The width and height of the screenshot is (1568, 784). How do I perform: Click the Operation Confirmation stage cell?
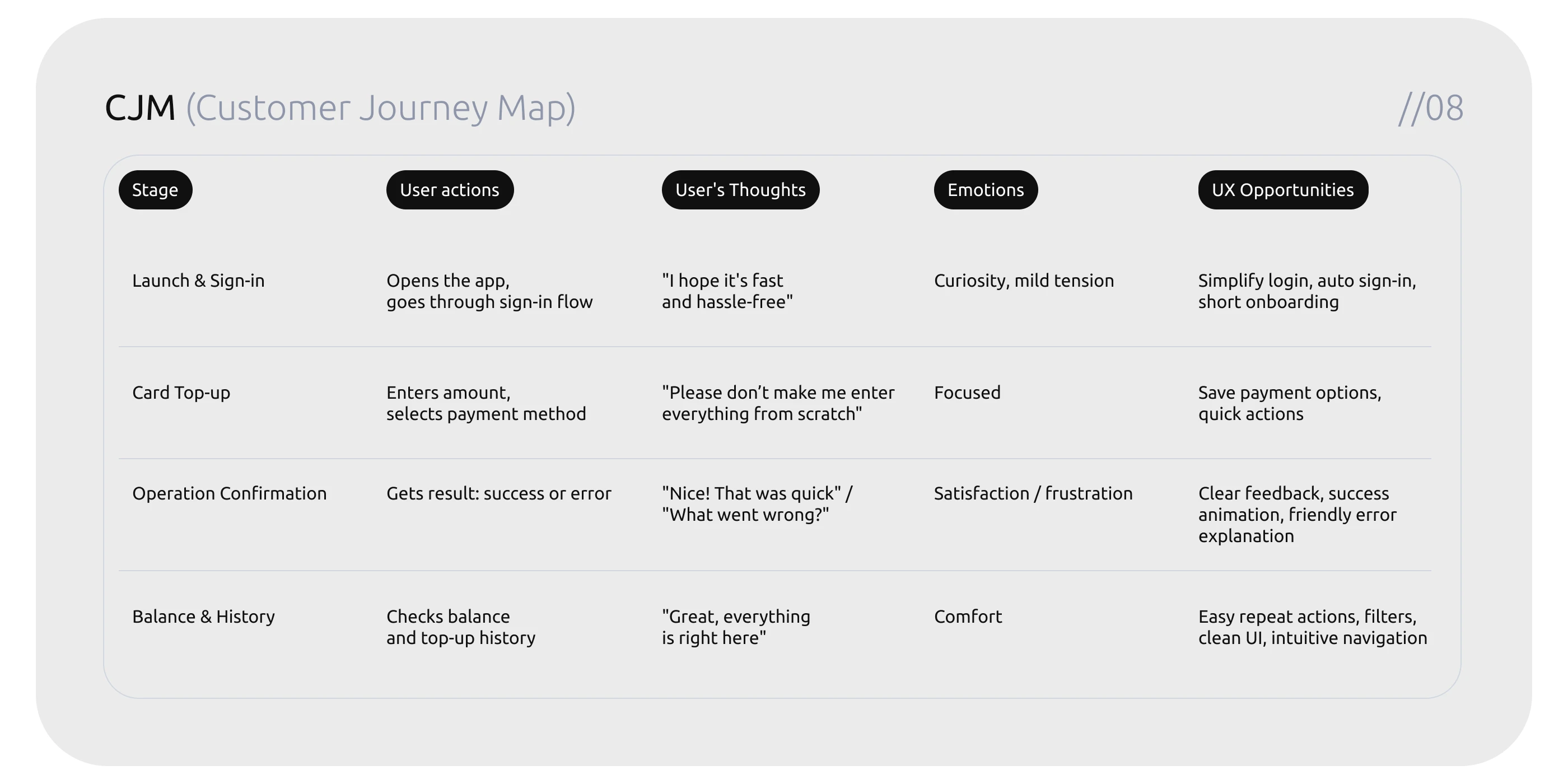(x=230, y=493)
